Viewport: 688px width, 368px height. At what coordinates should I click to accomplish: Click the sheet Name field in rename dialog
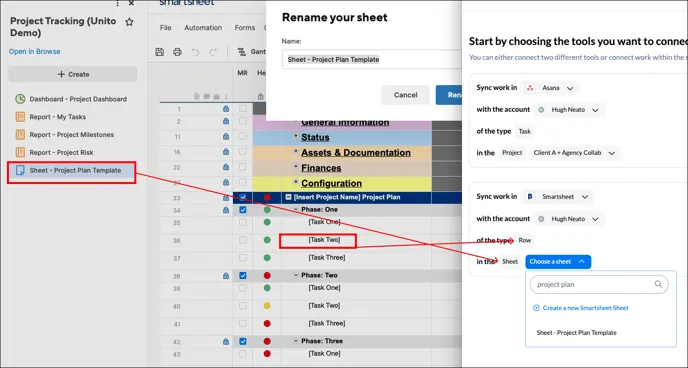(x=372, y=59)
